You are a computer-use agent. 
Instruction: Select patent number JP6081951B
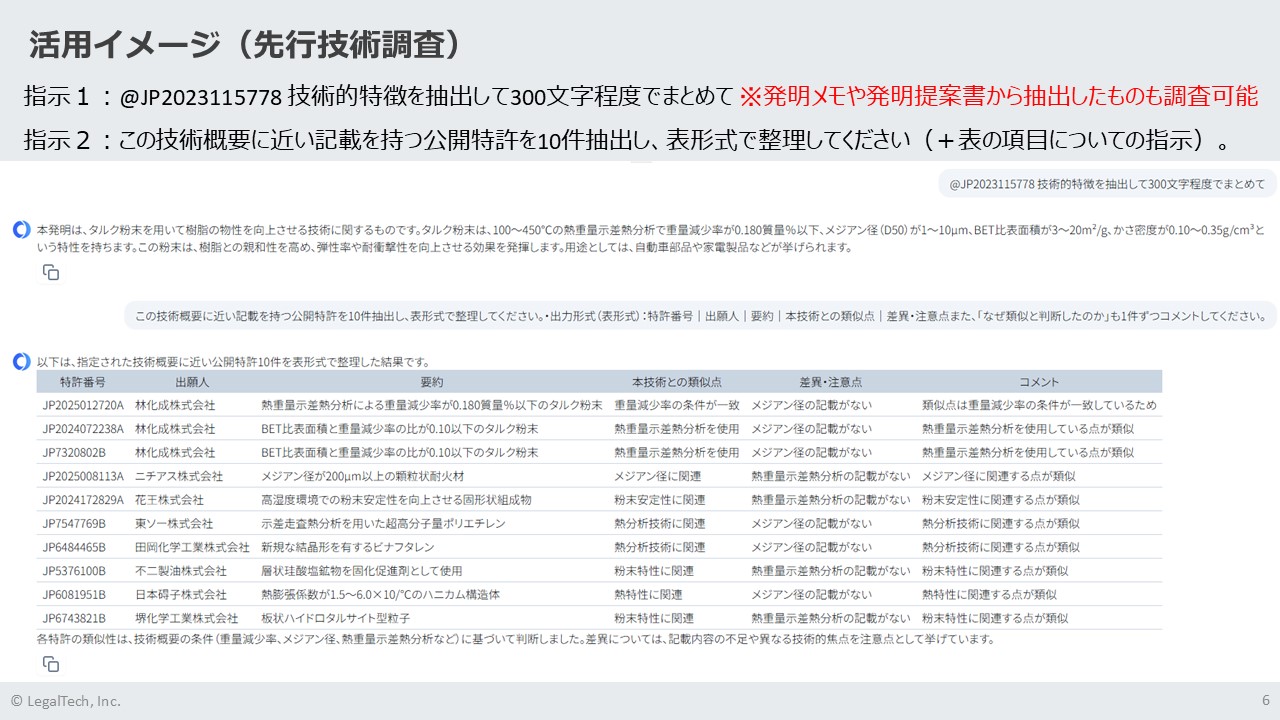pos(74,594)
